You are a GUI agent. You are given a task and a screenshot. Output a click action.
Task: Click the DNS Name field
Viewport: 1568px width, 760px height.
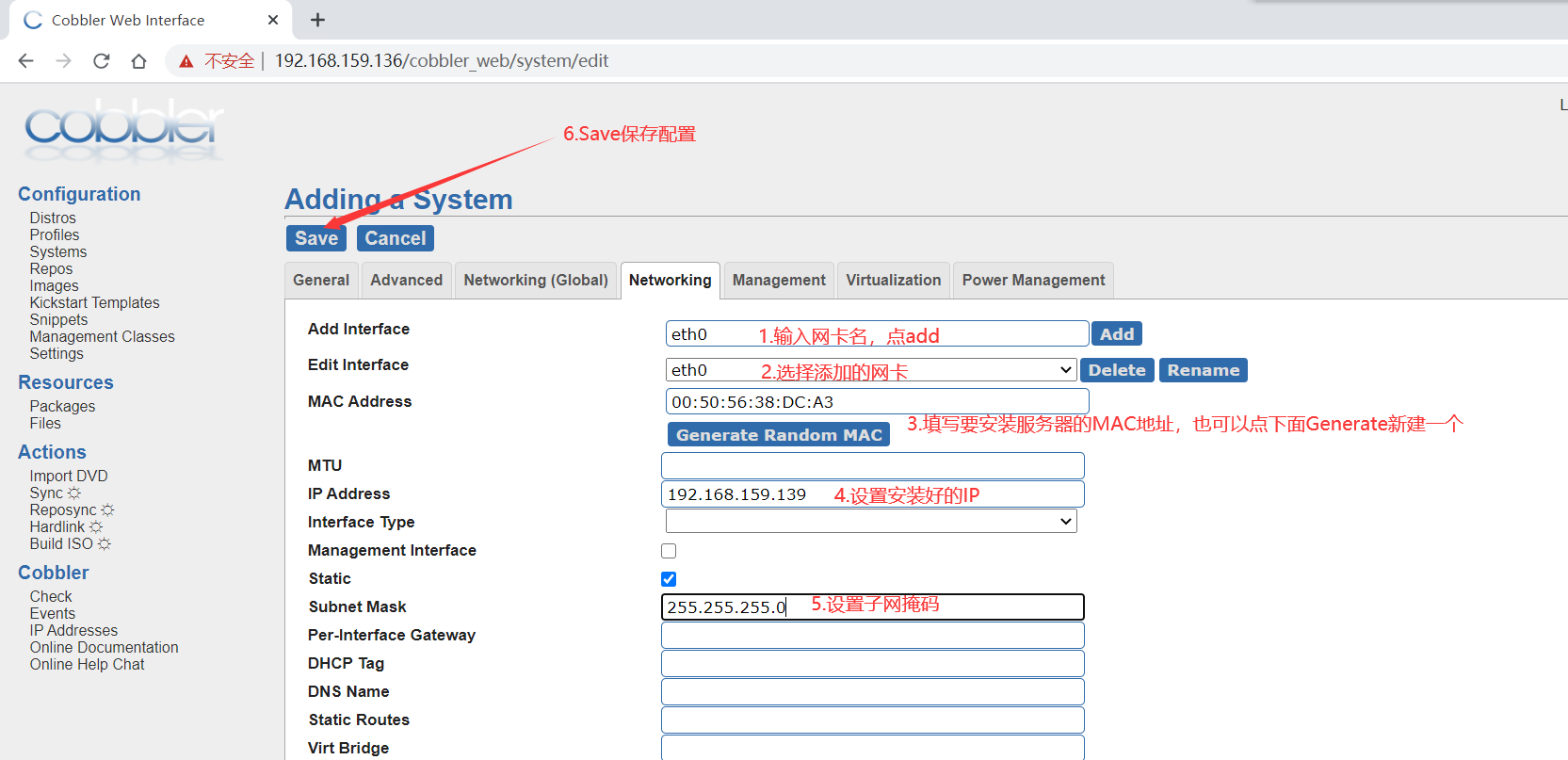pos(873,691)
